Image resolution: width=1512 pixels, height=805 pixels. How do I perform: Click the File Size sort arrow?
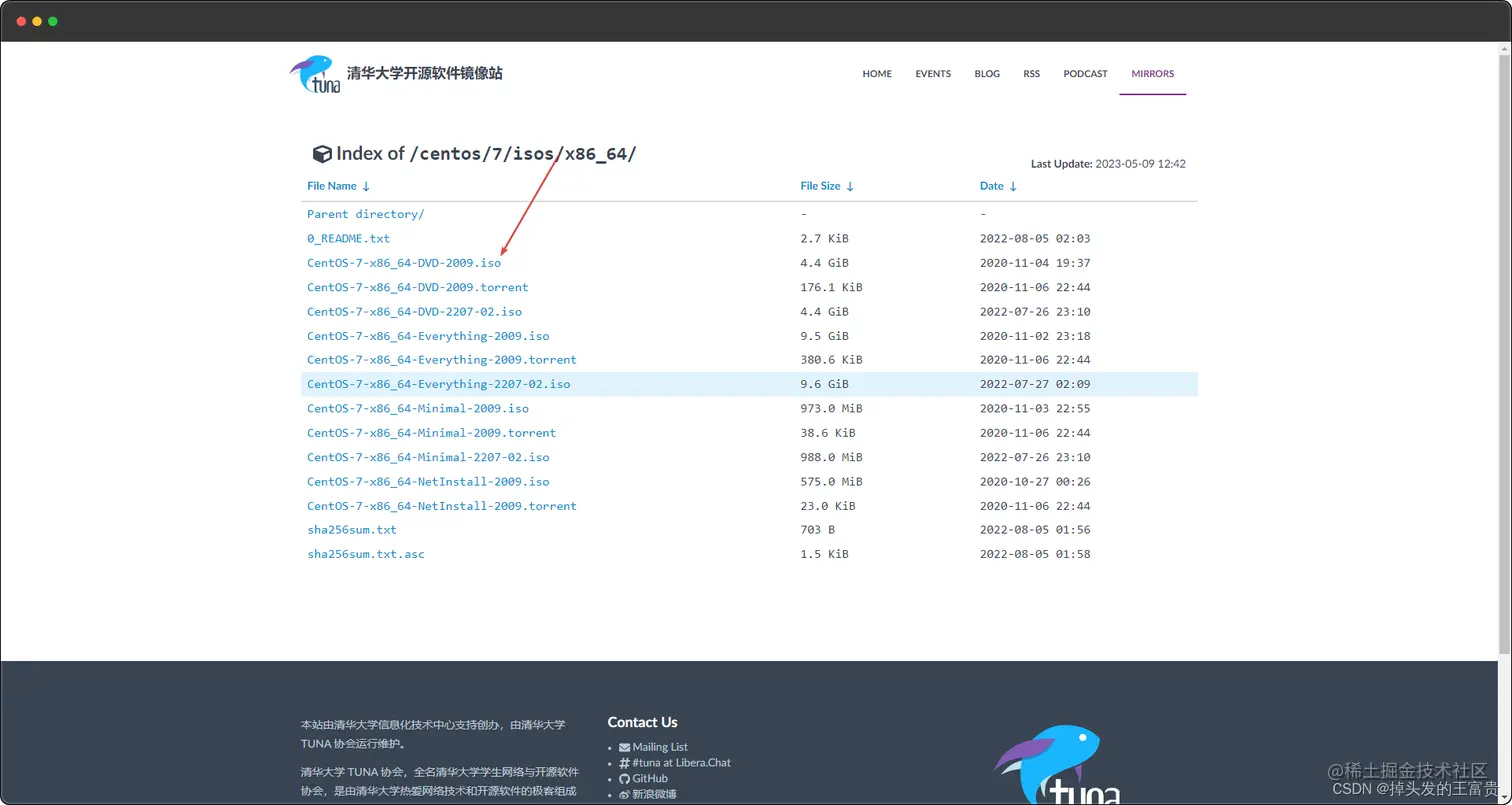(850, 186)
